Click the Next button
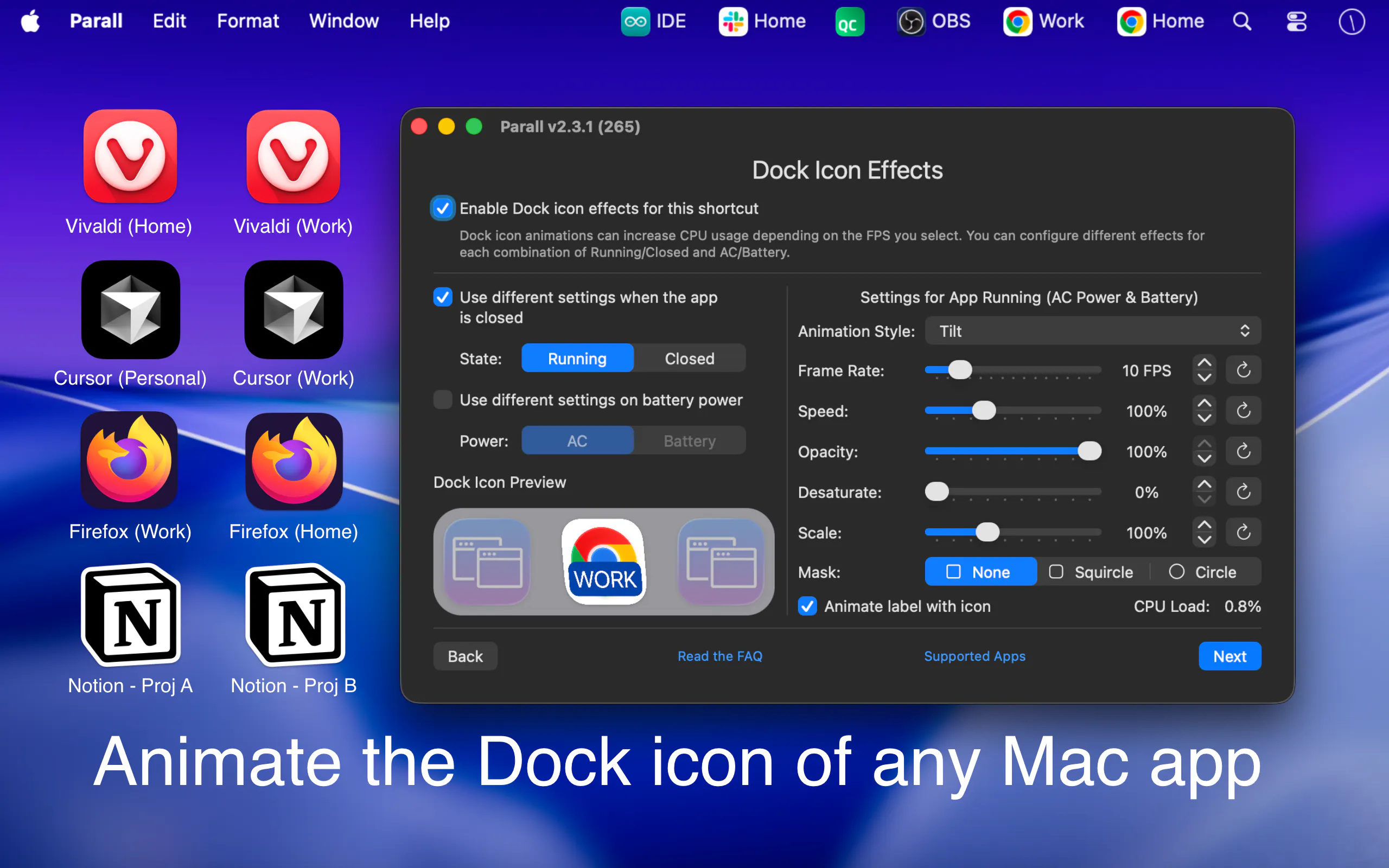The width and height of the screenshot is (1389, 868). 1229,656
